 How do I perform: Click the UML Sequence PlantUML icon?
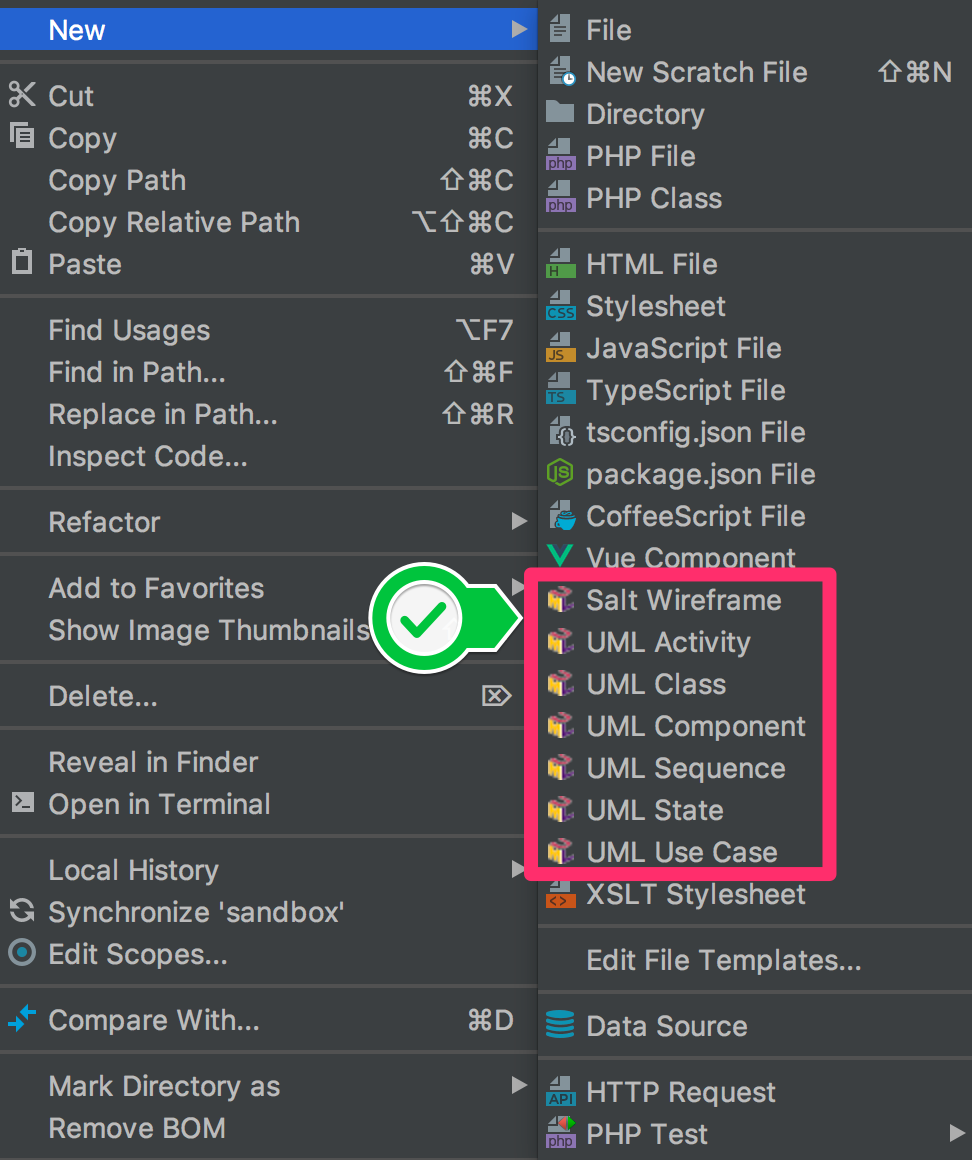[x=561, y=768]
